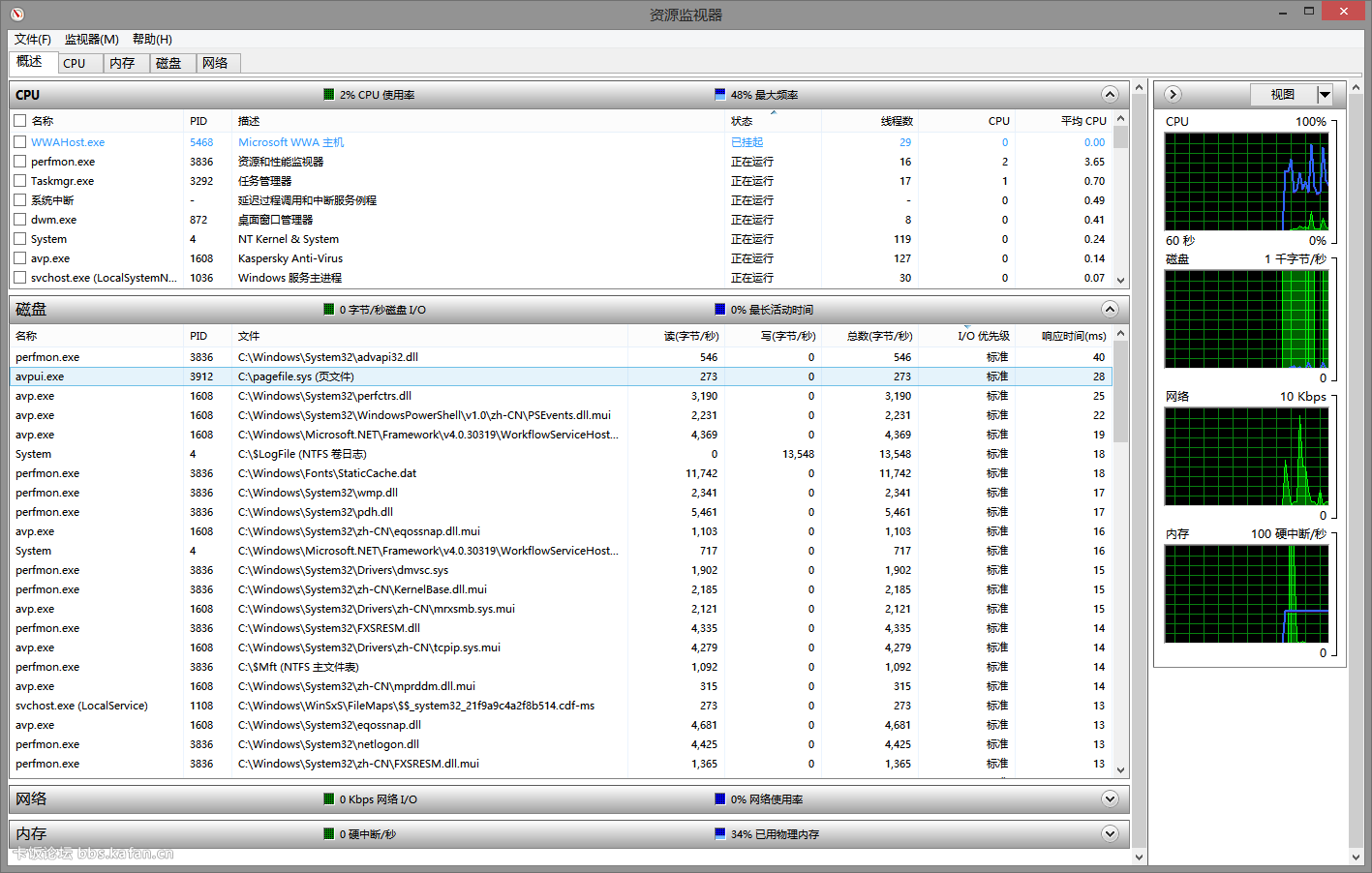Click the Resource Monitor app icon in title bar
The width and height of the screenshot is (1372, 873).
16,14
